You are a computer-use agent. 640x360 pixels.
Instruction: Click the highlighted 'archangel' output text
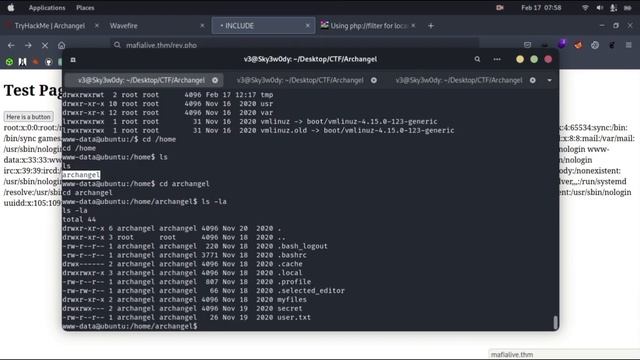(x=81, y=175)
